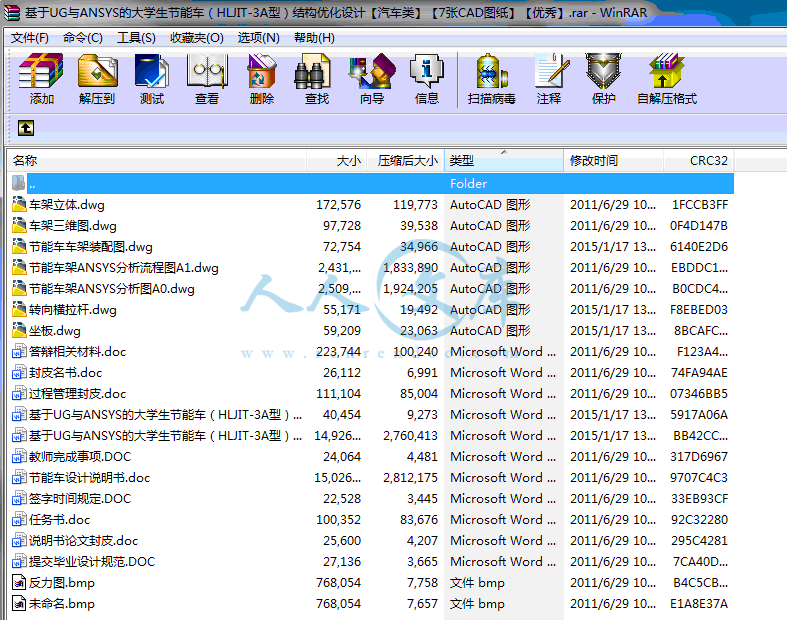The height and width of the screenshot is (620, 787).
Task: Click icon of 车架立体.dwg
Action: pyautogui.click(x=19, y=204)
